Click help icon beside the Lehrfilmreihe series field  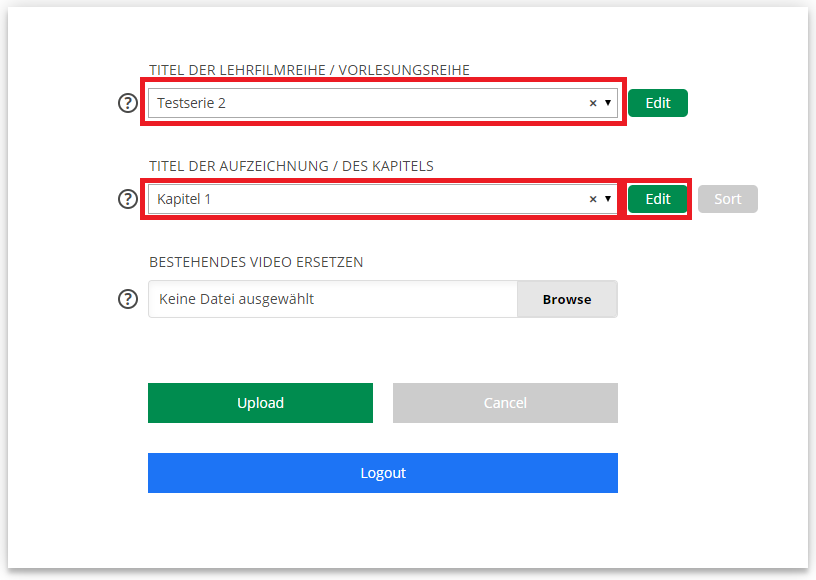click(127, 103)
